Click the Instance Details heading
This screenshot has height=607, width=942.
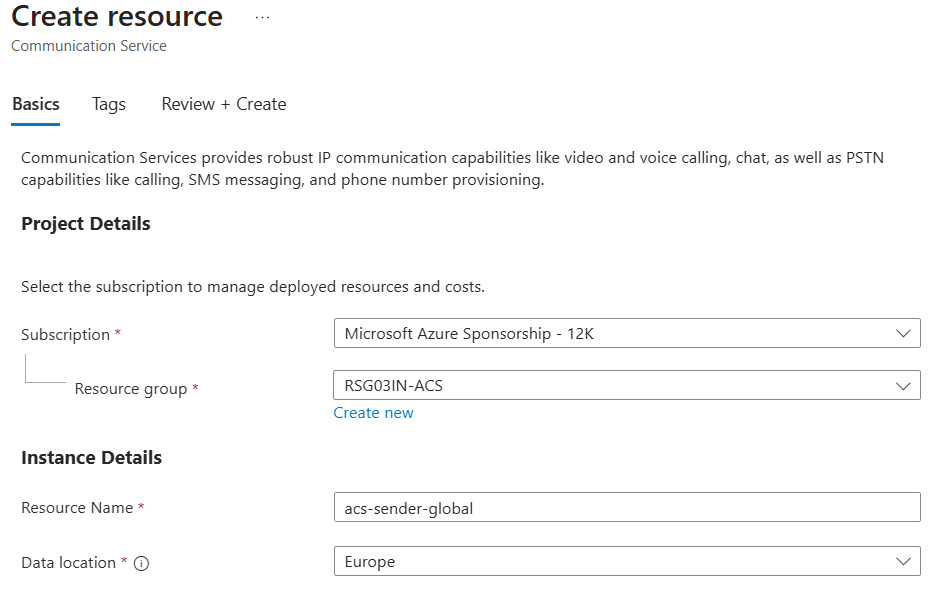91,457
